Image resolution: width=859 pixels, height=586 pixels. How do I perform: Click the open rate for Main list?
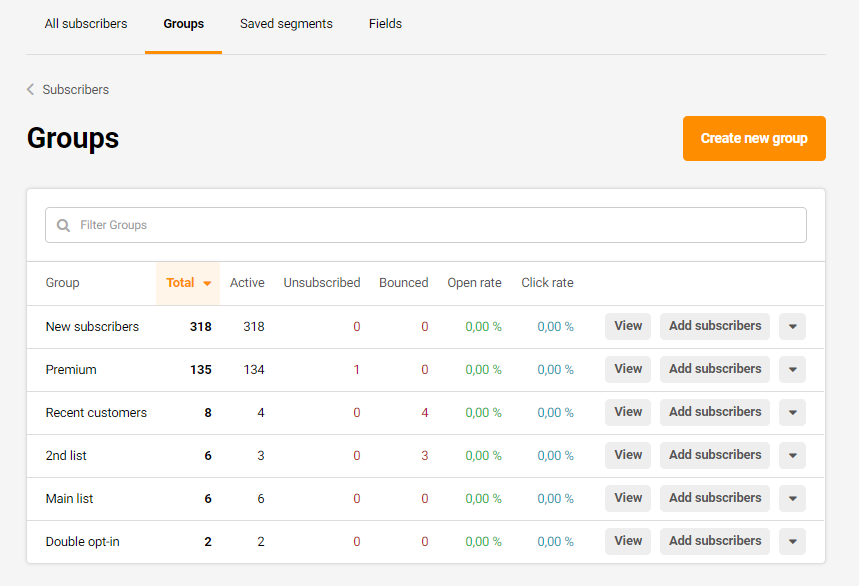coord(483,498)
